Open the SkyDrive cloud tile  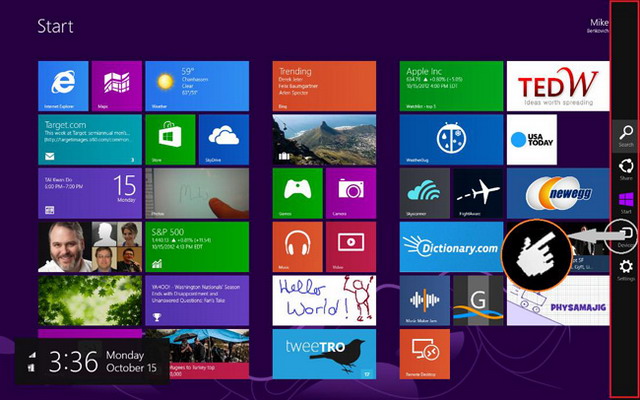click(x=224, y=140)
